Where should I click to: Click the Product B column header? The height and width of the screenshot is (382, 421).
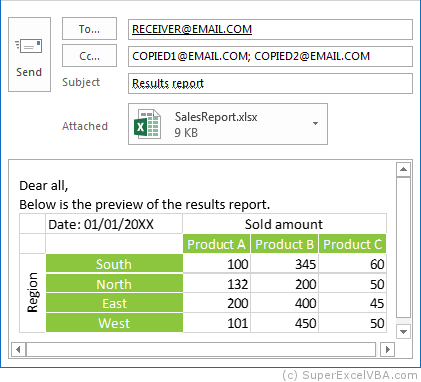tap(285, 244)
